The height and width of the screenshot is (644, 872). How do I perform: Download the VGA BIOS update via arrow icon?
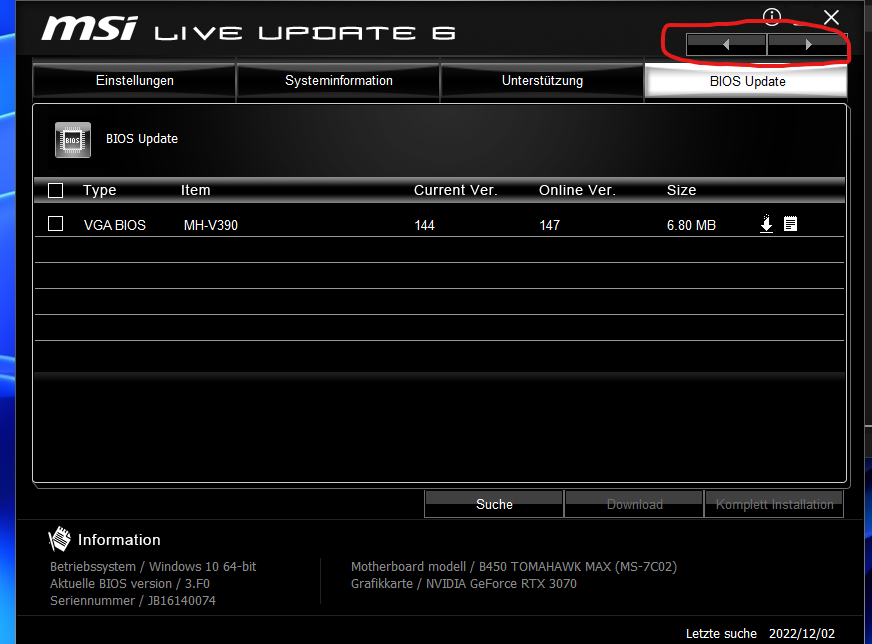tap(766, 224)
